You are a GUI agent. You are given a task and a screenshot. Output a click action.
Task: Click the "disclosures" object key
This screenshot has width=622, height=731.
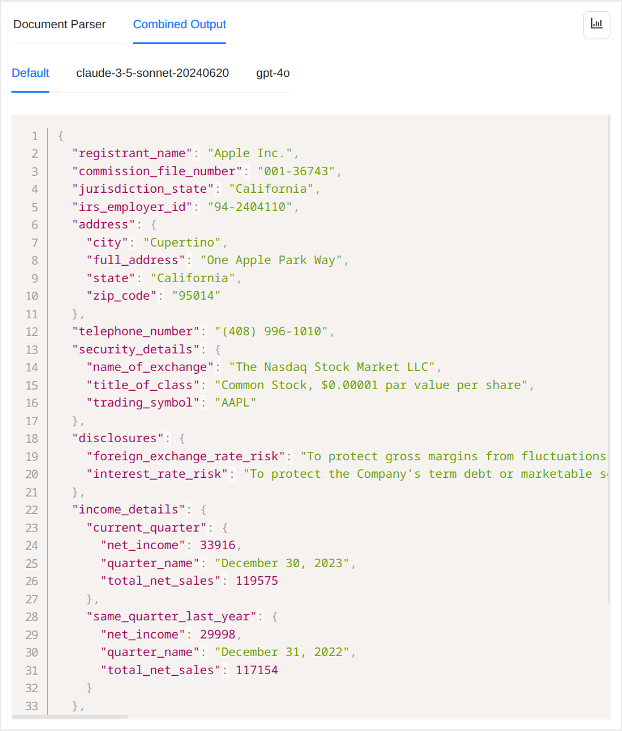click(118, 438)
